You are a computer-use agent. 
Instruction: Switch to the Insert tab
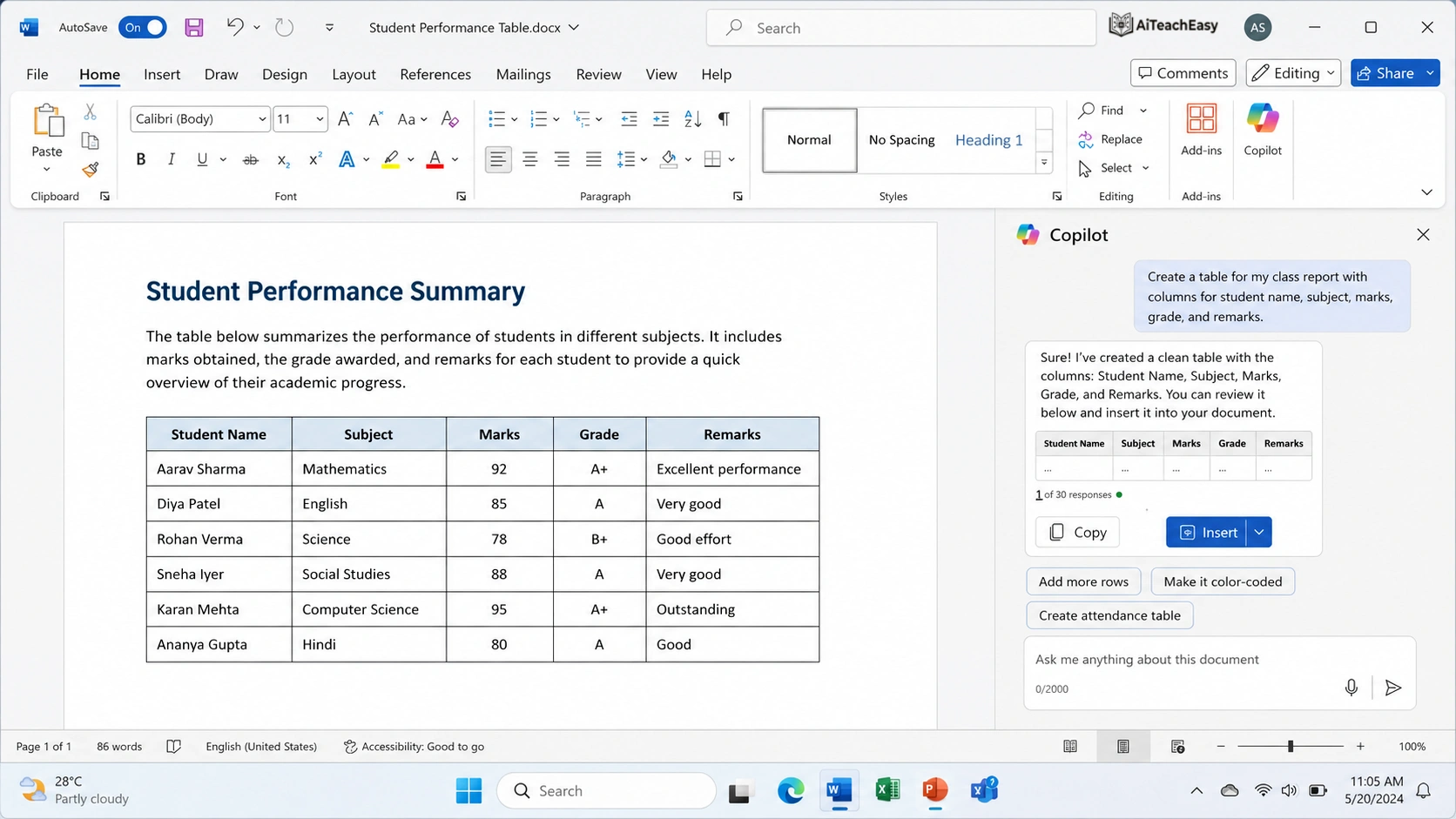162,74
